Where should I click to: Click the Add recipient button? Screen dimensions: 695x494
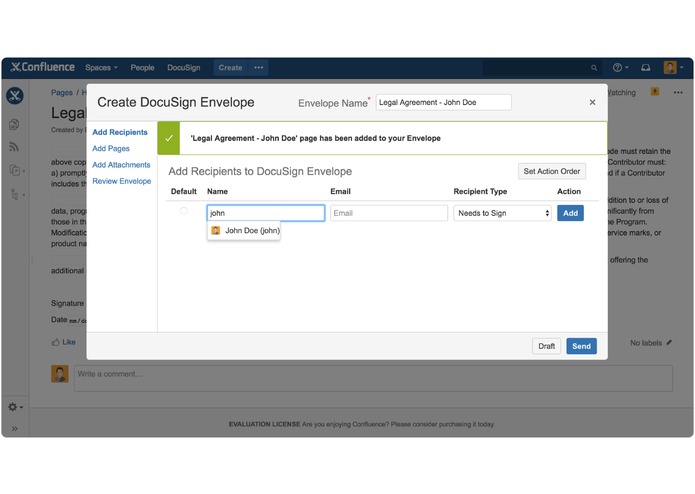click(570, 213)
